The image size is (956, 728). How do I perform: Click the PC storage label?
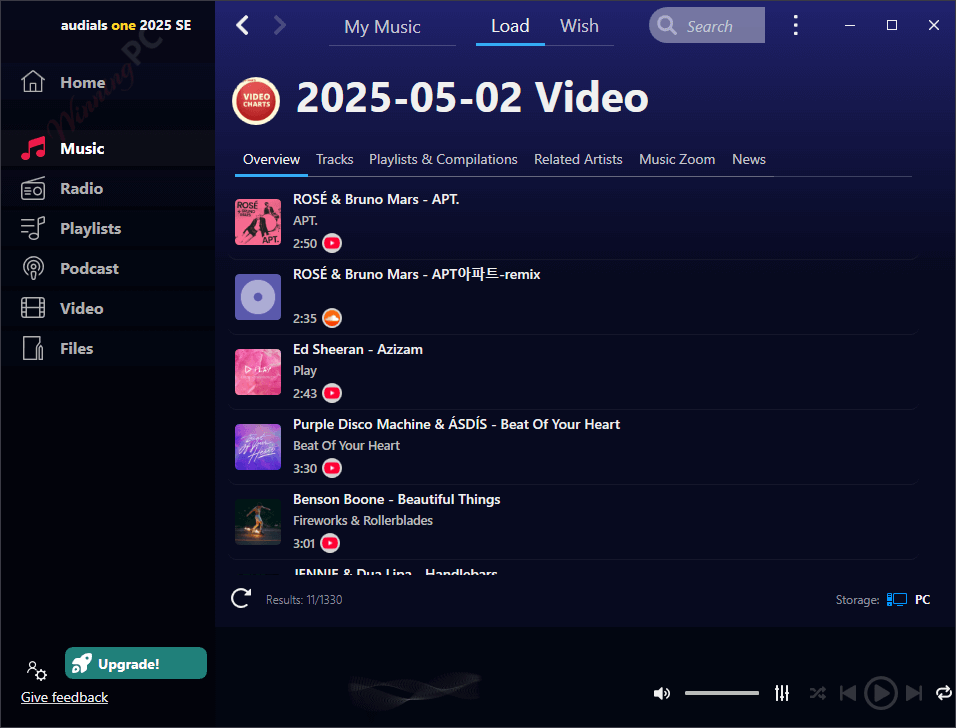coord(922,599)
